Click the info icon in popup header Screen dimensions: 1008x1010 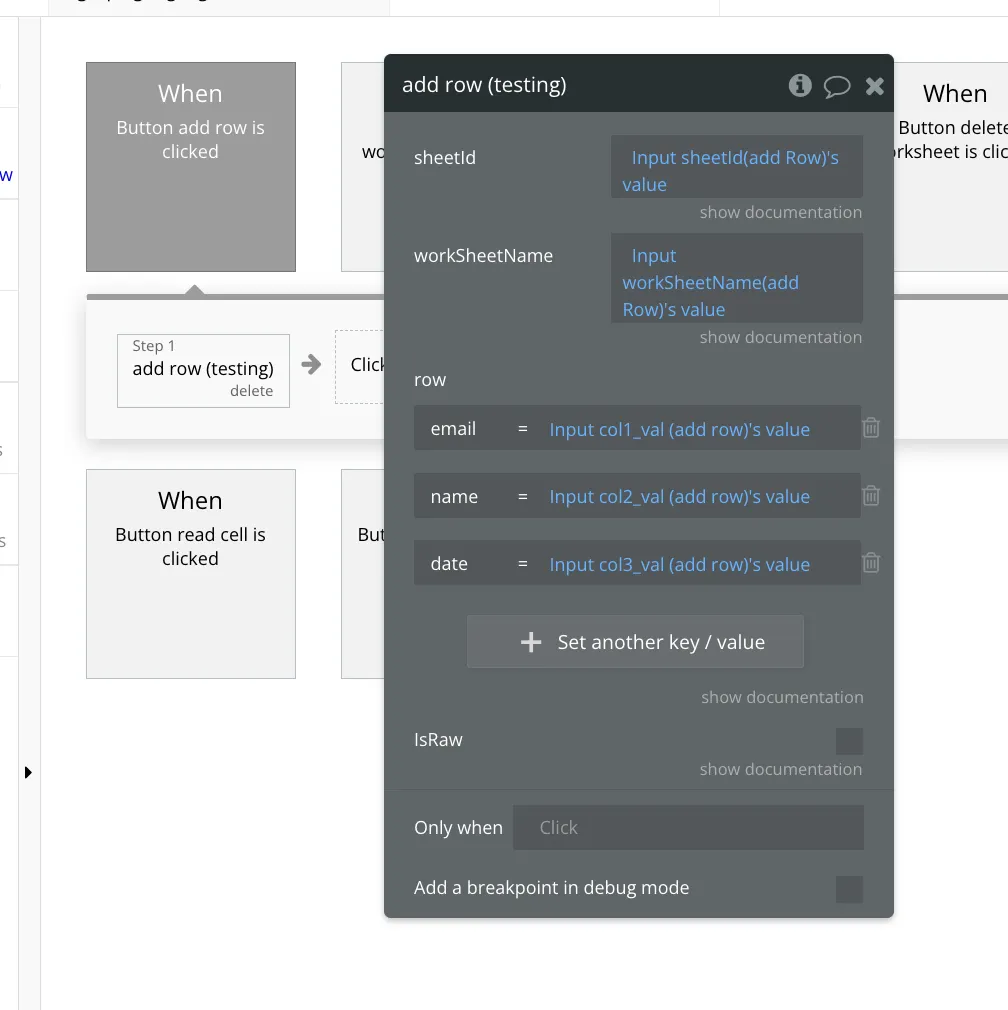click(799, 85)
